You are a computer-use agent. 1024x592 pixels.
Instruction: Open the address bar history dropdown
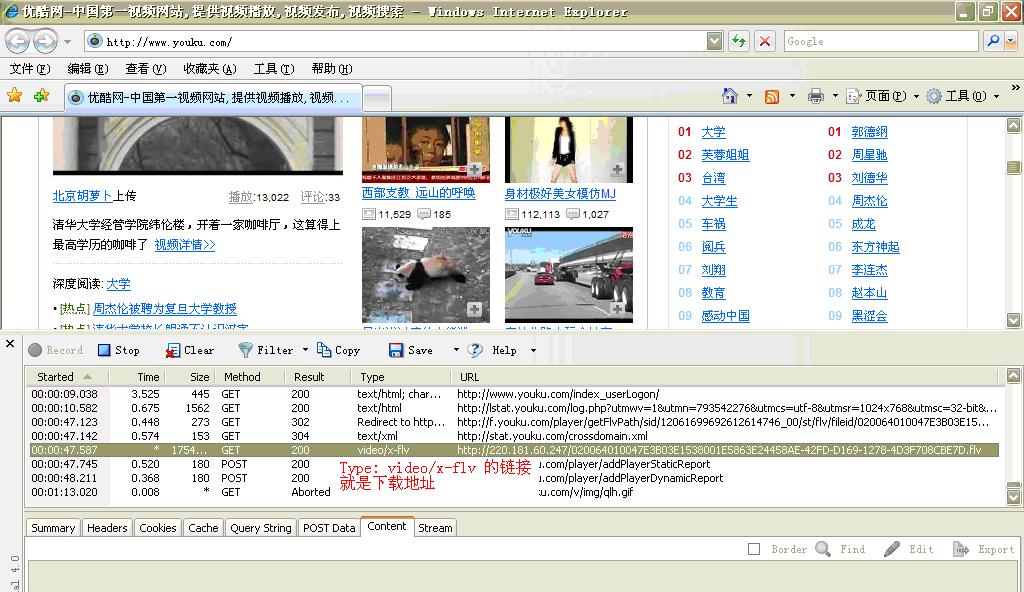point(714,41)
